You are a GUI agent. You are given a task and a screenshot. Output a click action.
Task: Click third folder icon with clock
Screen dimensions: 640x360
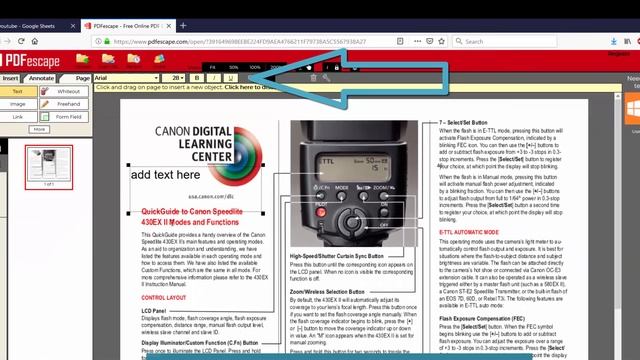tap(133, 59)
